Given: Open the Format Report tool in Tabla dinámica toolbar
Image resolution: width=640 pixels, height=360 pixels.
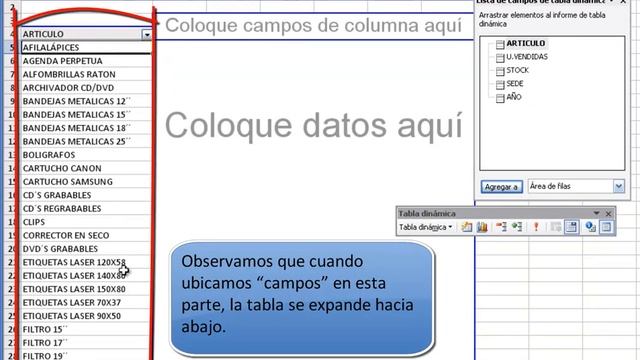Looking at the screenshot, I should click(x=467, y=227).
